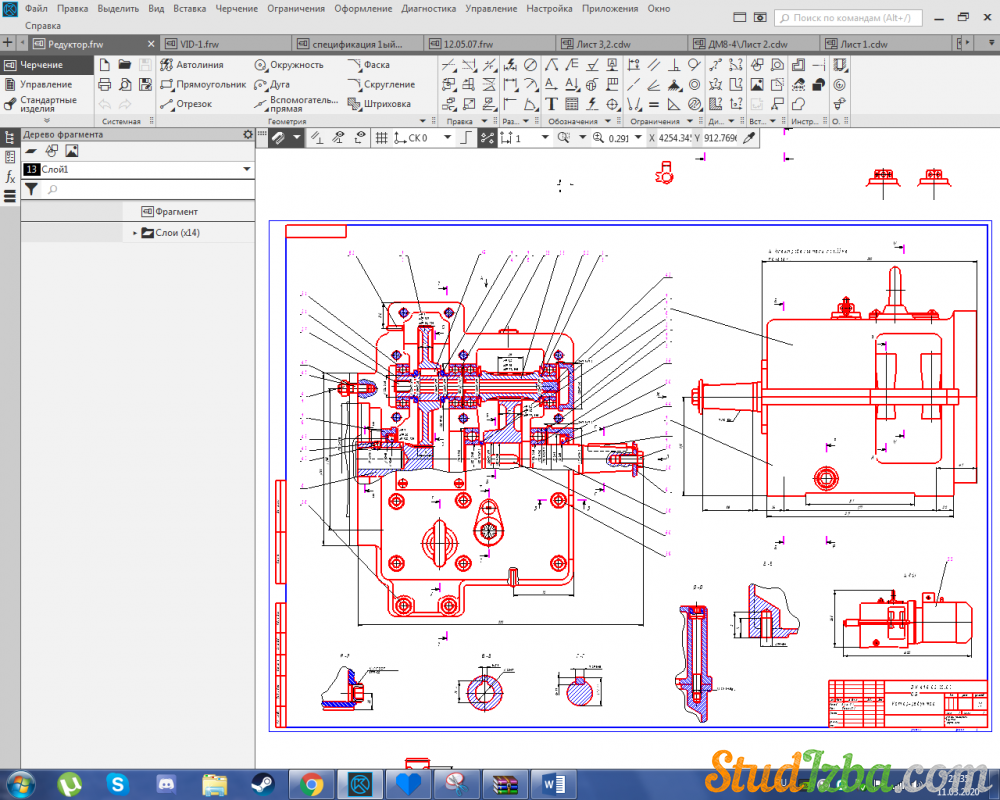Screen dimensions: 1000x800
Task: Select the Управление toolbar set
Action: (46, 85)
